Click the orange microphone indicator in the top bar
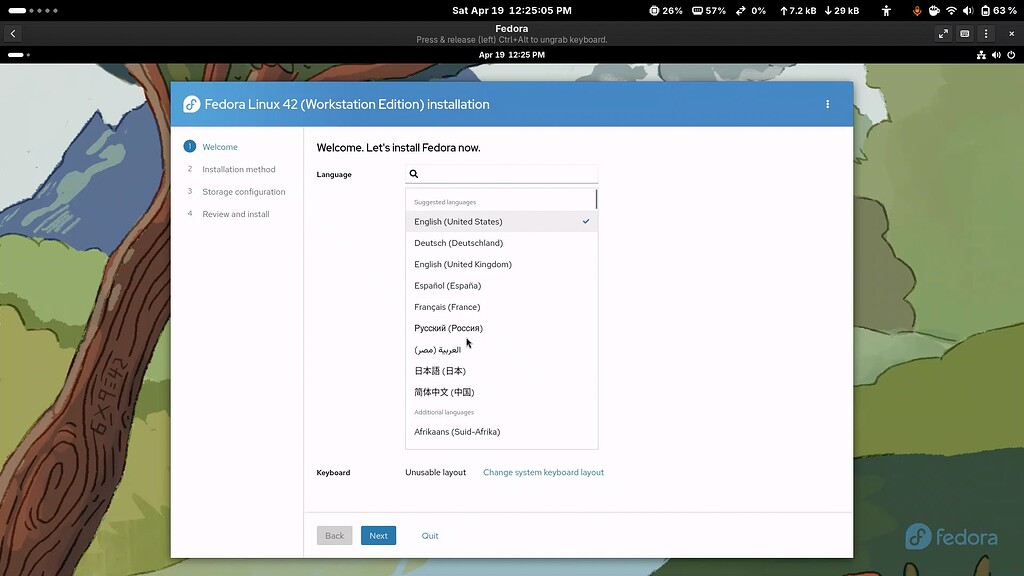 917,10
